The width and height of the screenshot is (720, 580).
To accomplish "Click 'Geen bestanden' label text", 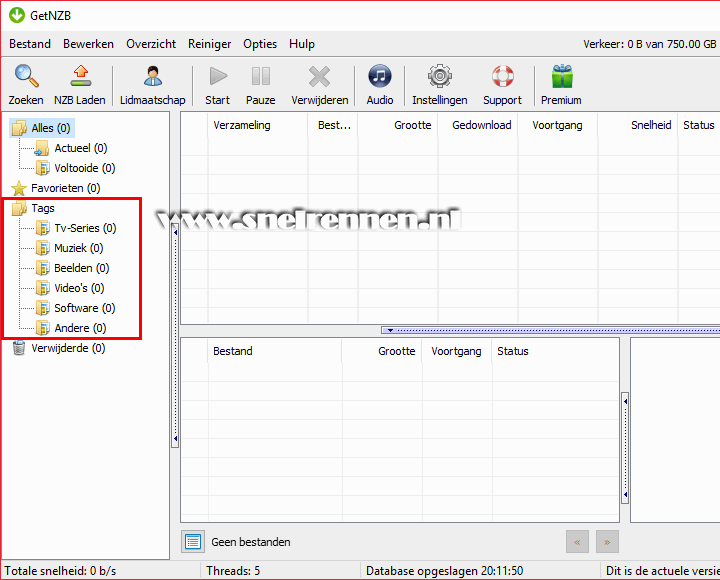I will point(251,542).
